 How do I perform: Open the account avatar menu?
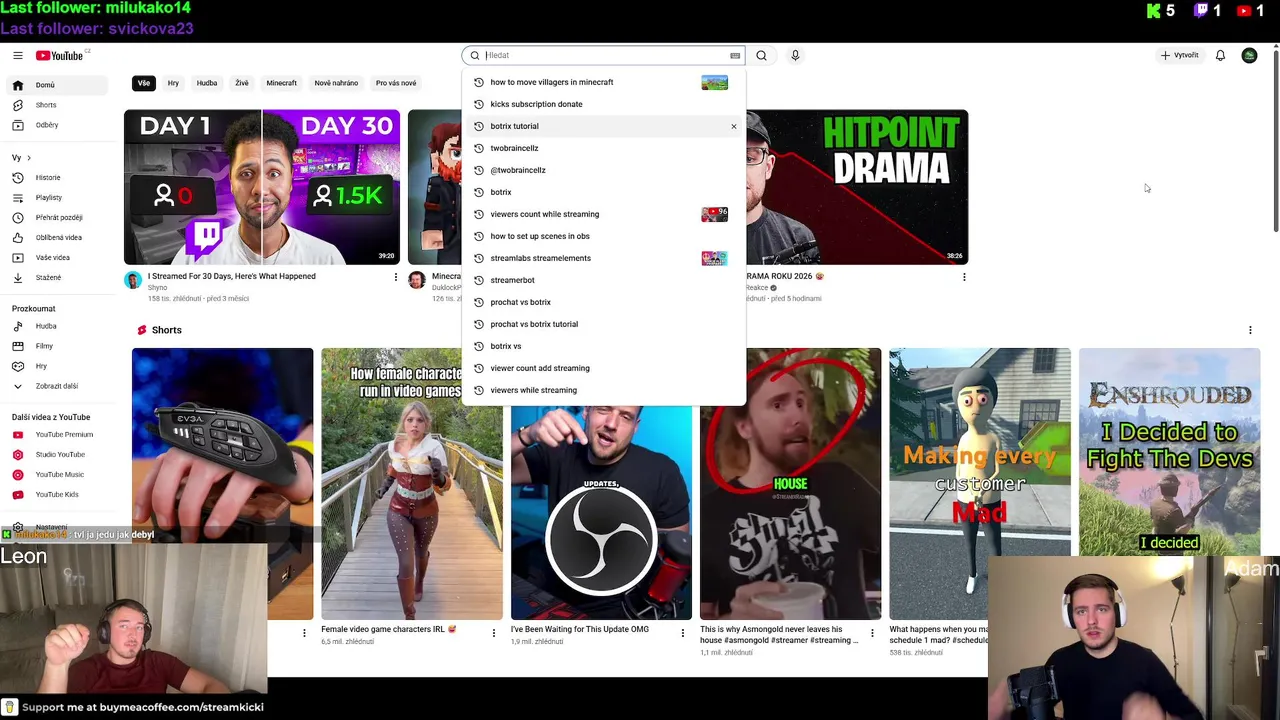[1249, 56]
